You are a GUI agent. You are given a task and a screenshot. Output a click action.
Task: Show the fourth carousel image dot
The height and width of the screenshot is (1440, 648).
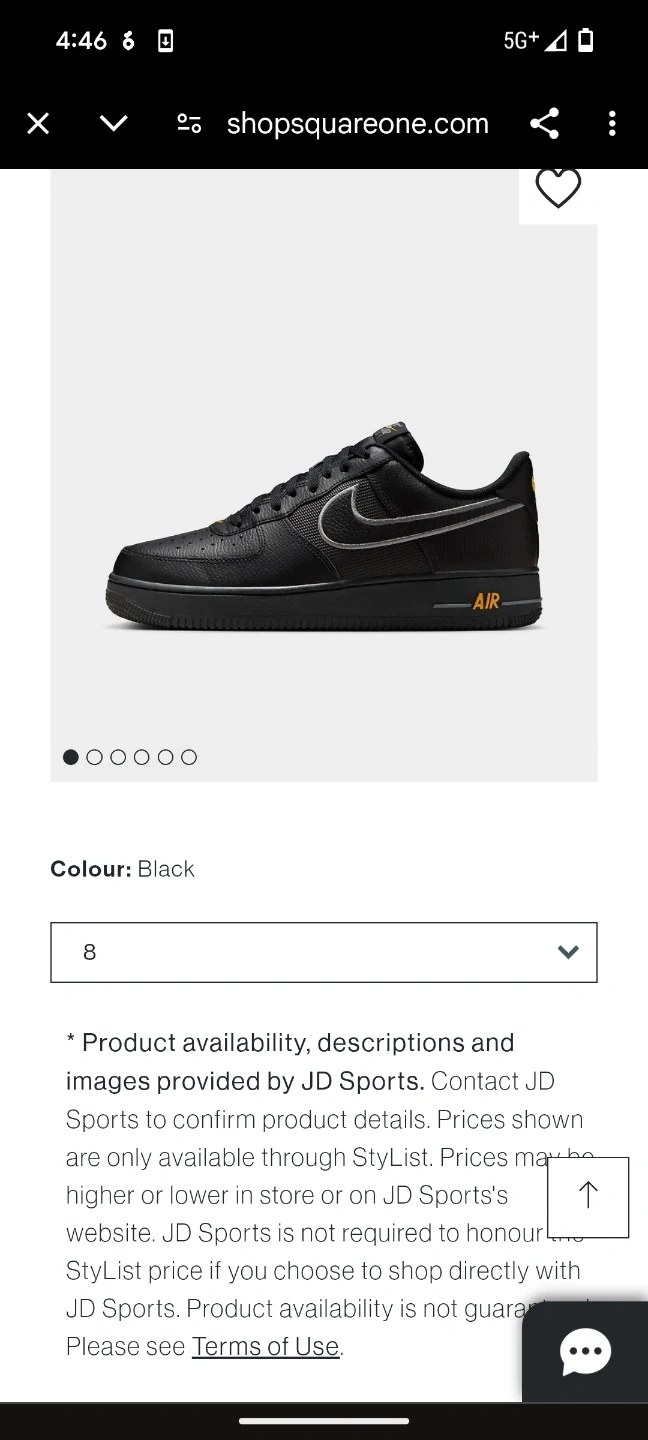click(x=142, y=757)
